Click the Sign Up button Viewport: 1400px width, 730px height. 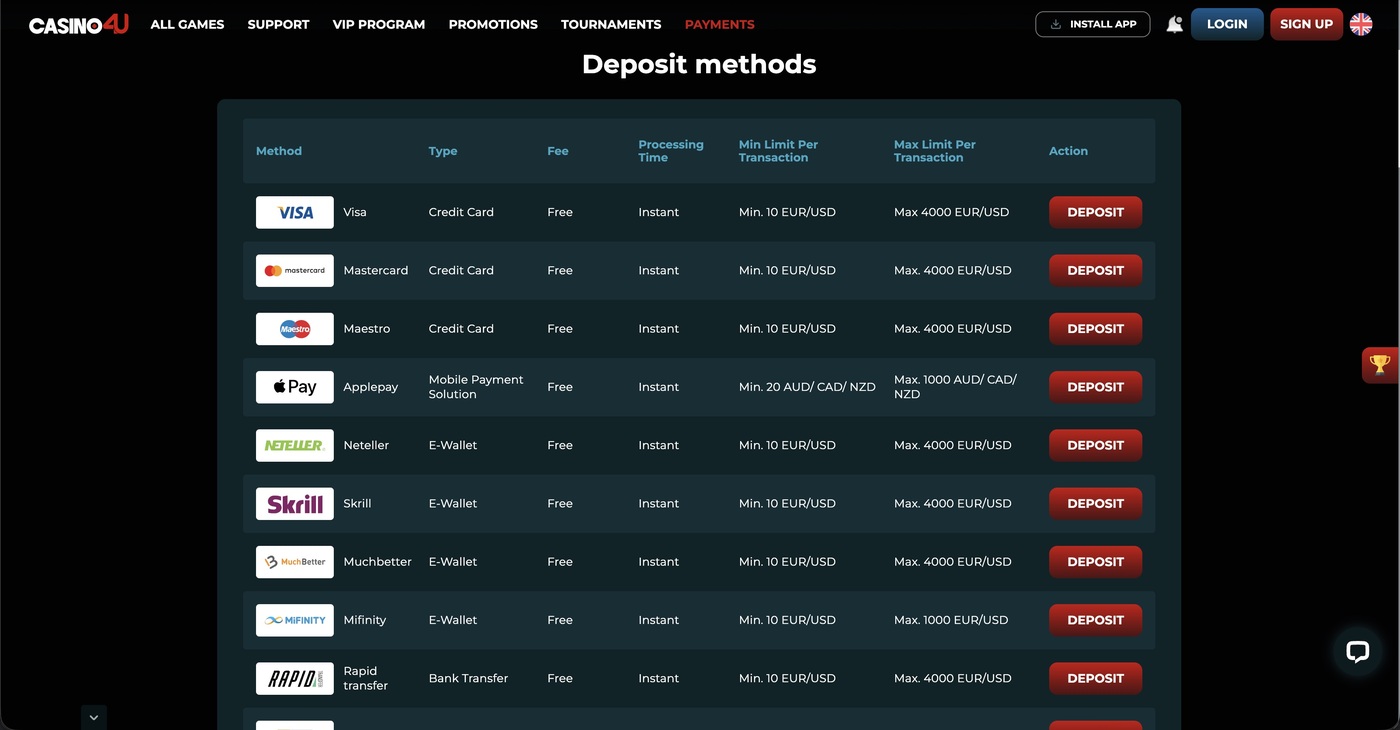point(1306,24)
